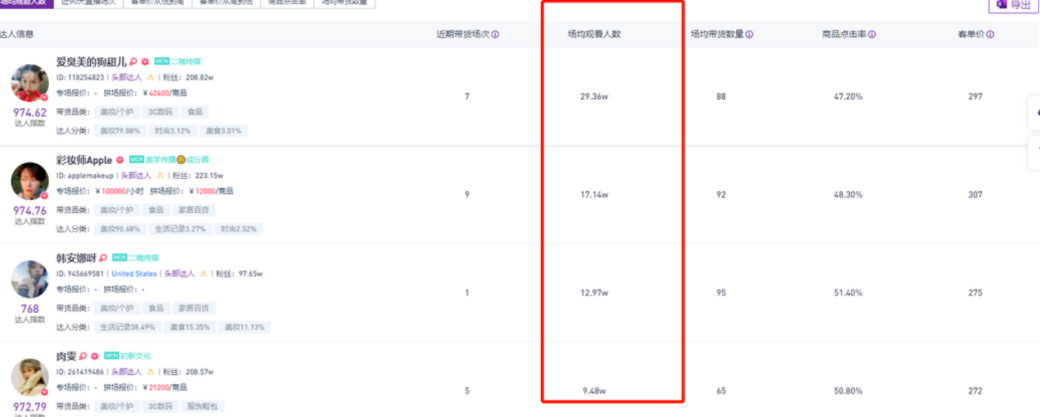Click 47.20% click rate value
Viewport: 1040px width, 417px height.
pos(848,97)
